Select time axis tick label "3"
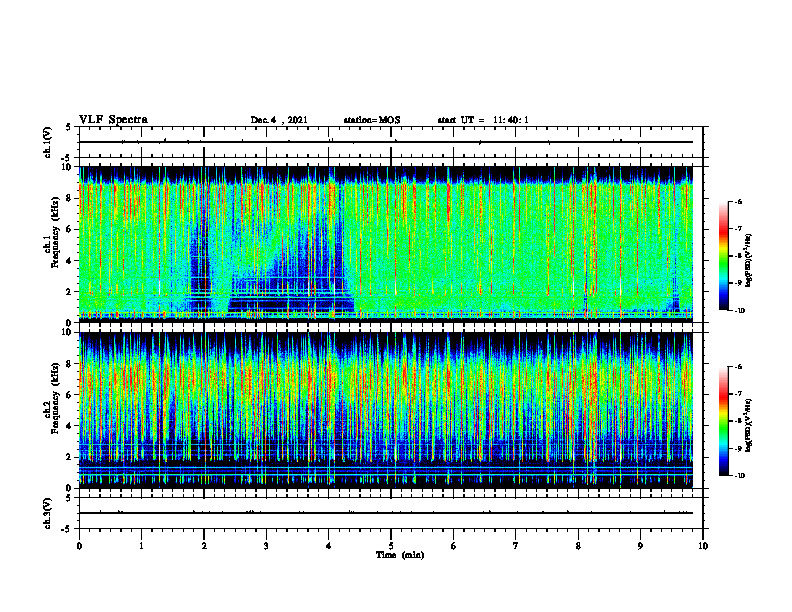 pyautogui.click(x=266, y=546)
